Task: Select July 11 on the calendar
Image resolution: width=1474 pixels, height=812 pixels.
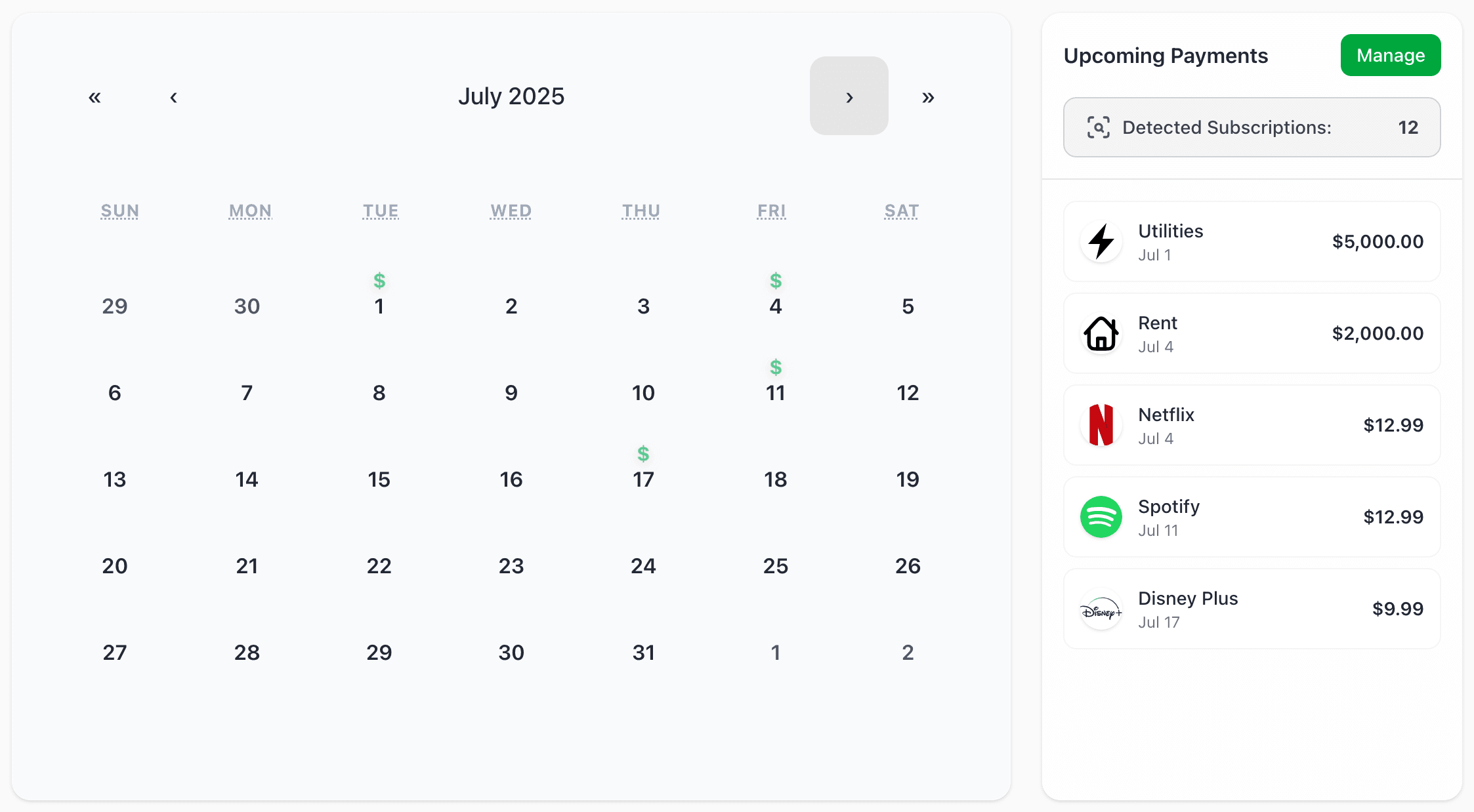Action: pos(776,393)
